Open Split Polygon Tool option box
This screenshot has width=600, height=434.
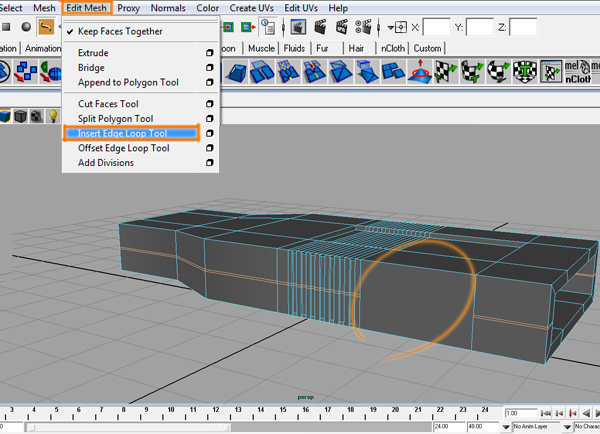209,119
